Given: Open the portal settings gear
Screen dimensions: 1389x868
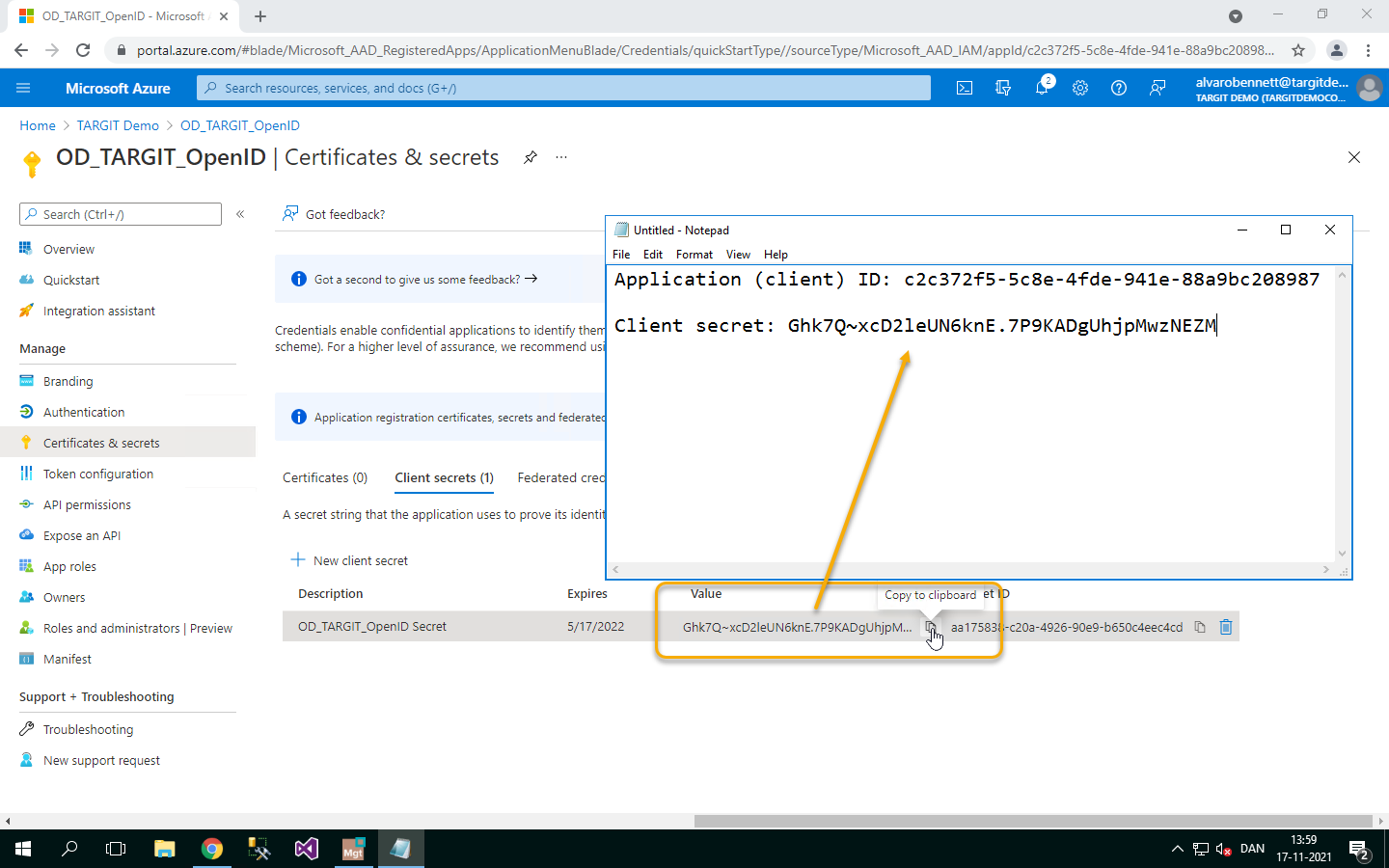Looking at the screenshot, I should (1080, 88).
